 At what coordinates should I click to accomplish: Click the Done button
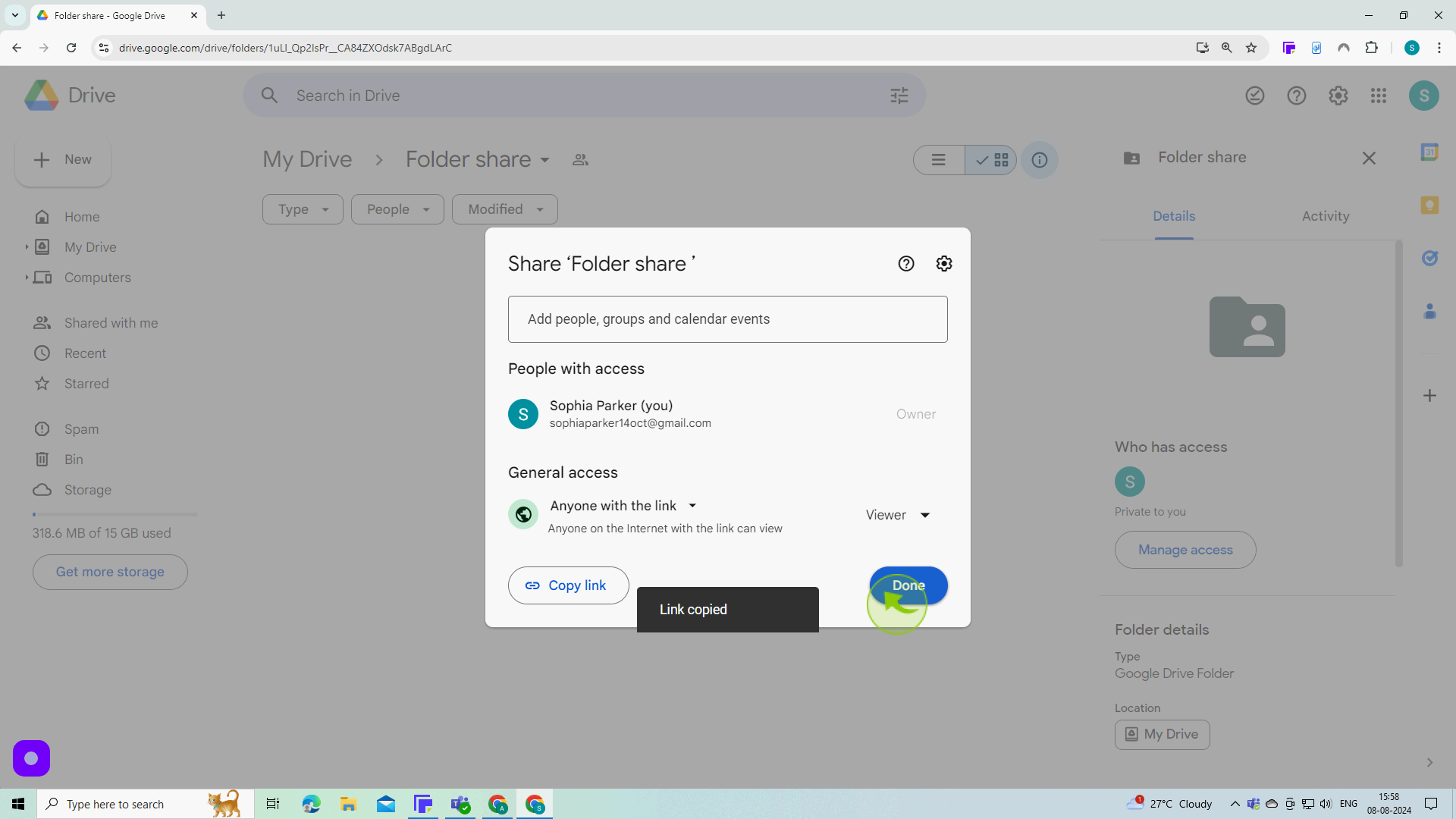908,585
